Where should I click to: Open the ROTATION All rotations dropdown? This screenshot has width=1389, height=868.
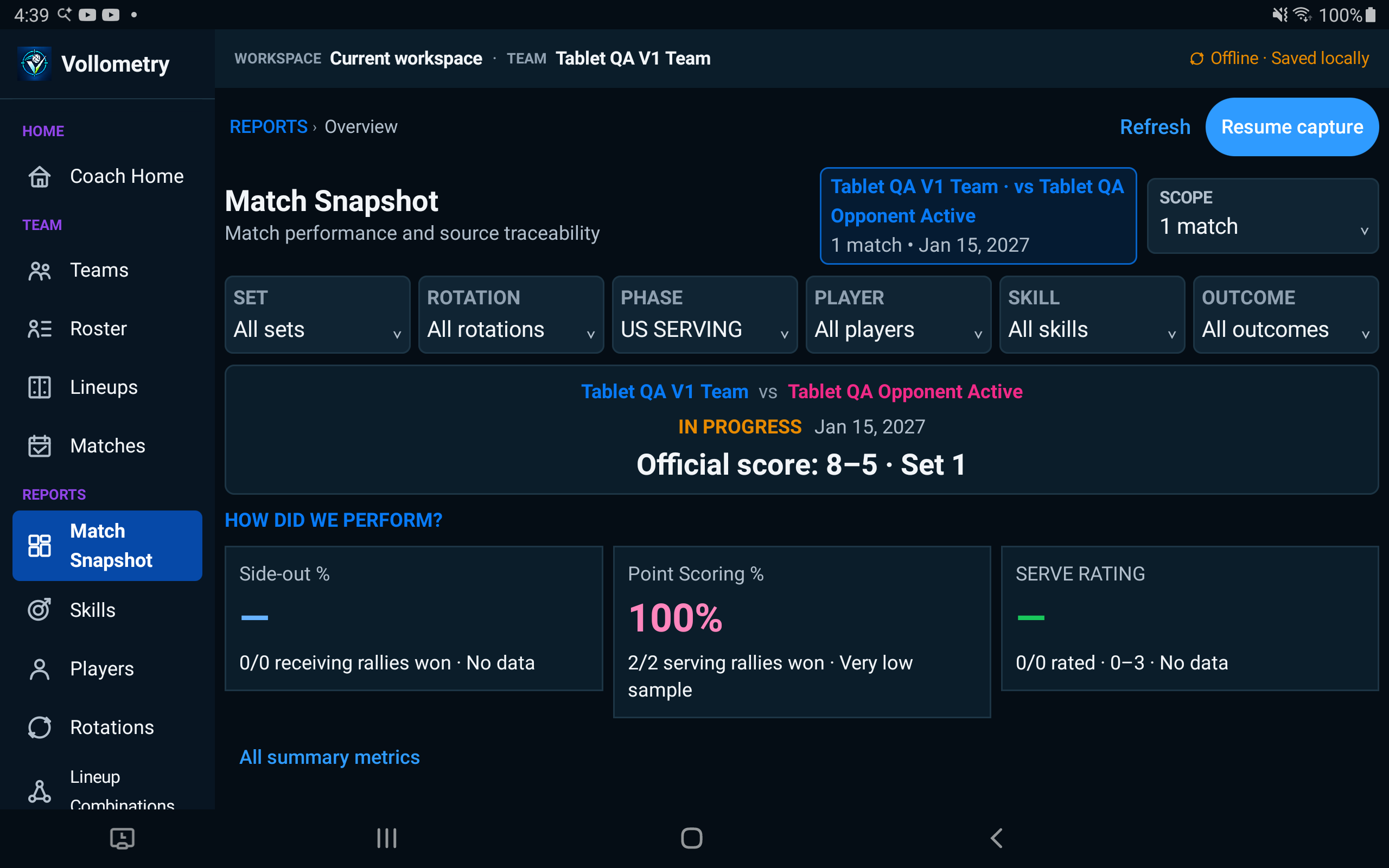click(511, 315)
